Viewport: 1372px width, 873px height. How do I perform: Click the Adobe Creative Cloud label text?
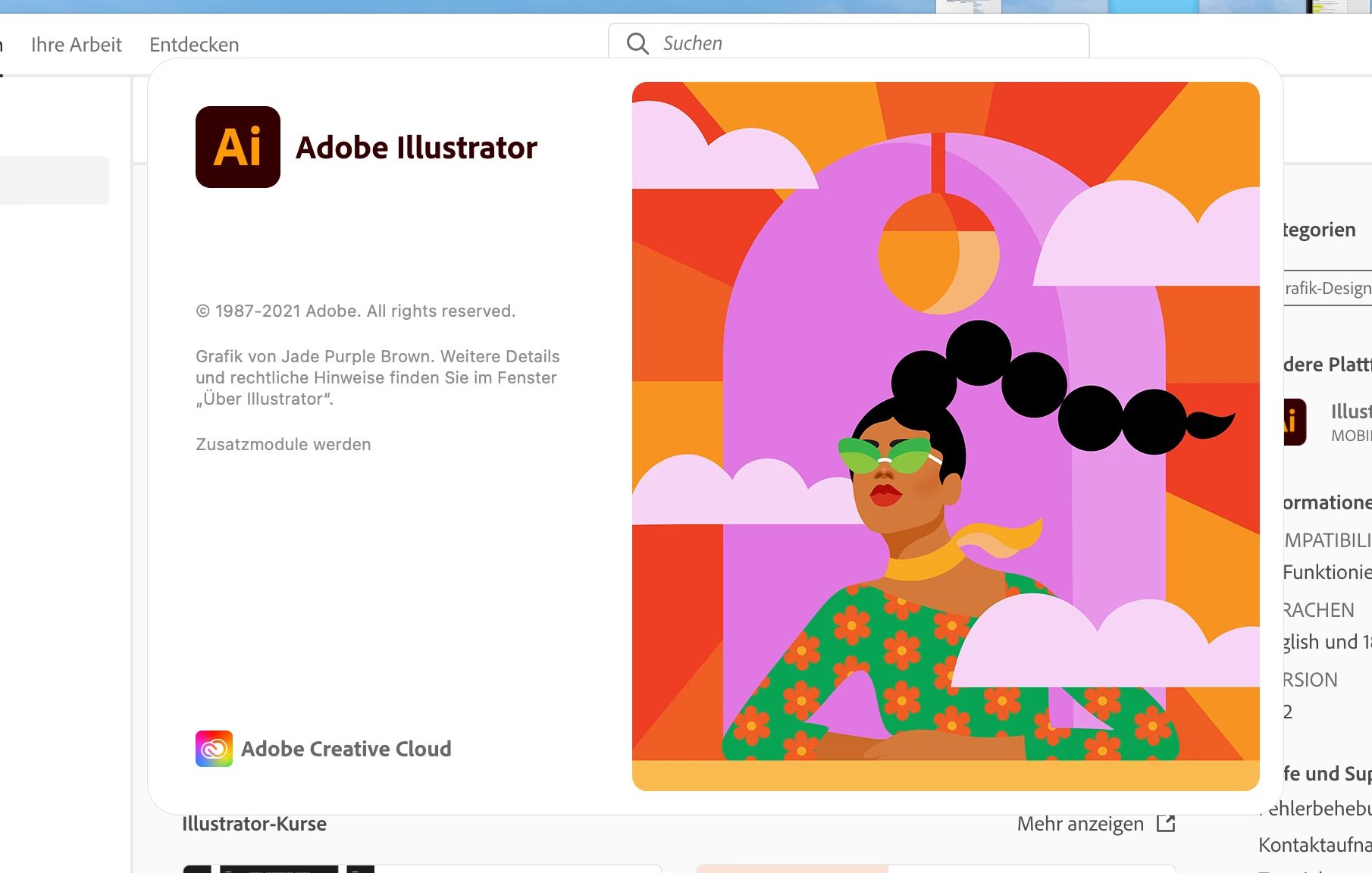coord(346,749)
